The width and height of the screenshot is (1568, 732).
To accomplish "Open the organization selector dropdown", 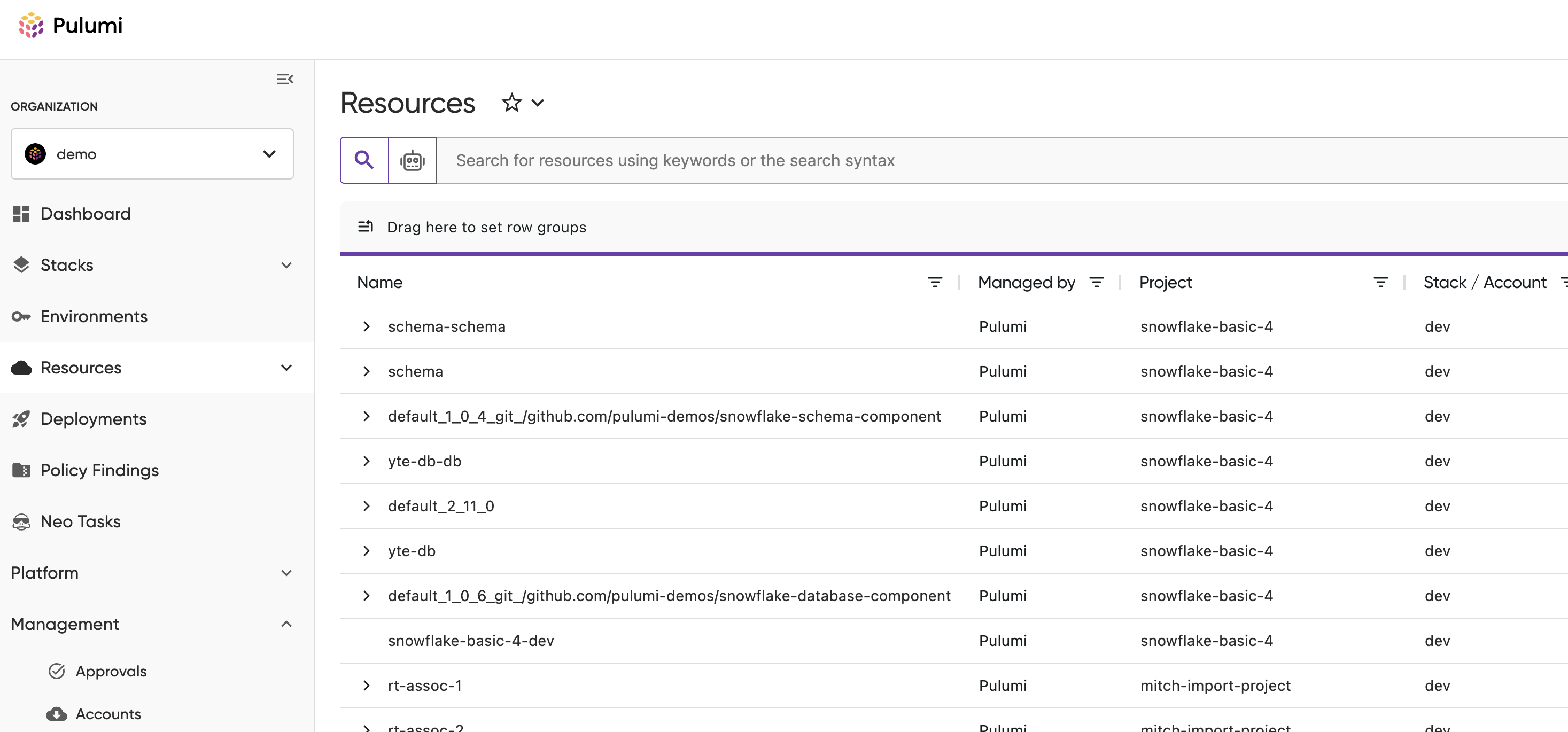I will [152, 154].
